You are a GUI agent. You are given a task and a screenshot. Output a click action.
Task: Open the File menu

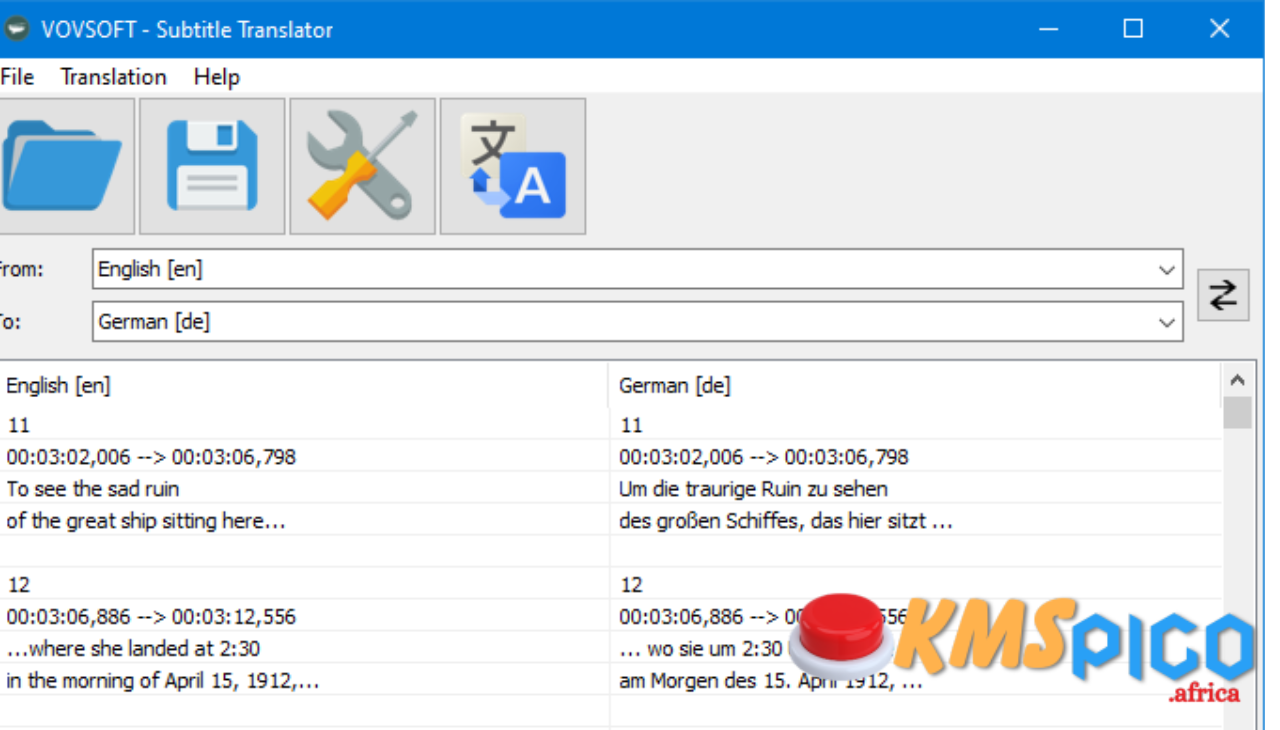(17, 77)
